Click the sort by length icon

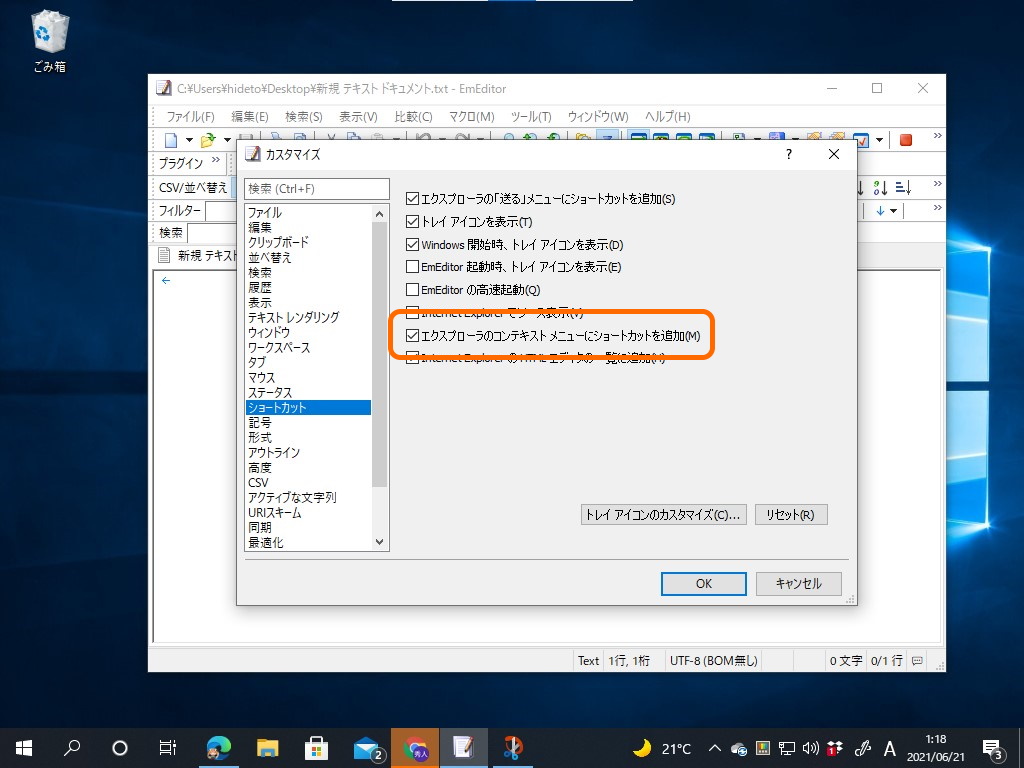point(903,188)
